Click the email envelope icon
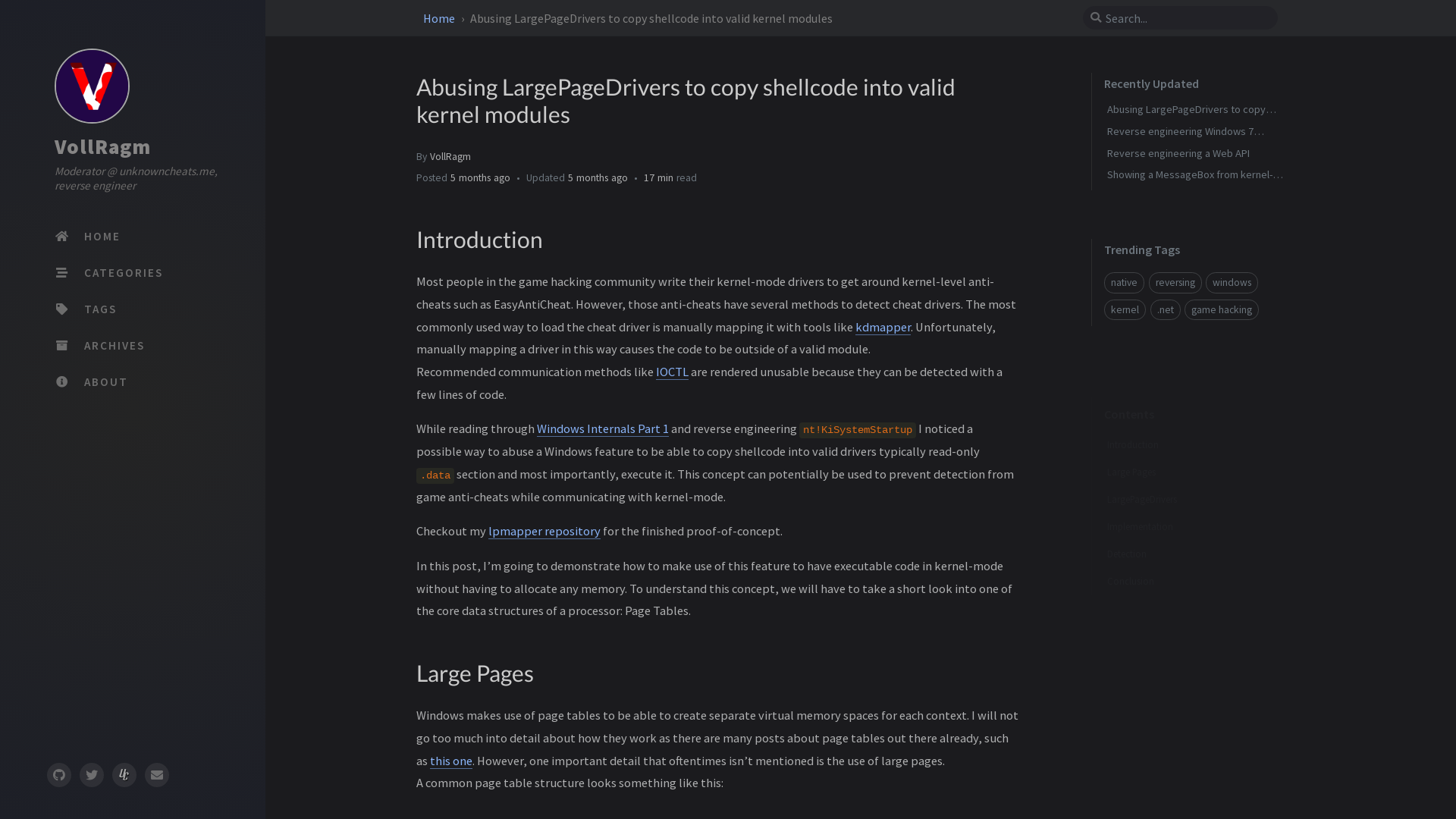1456x819 pixels. pyautogui.click(x=157, y=775)
